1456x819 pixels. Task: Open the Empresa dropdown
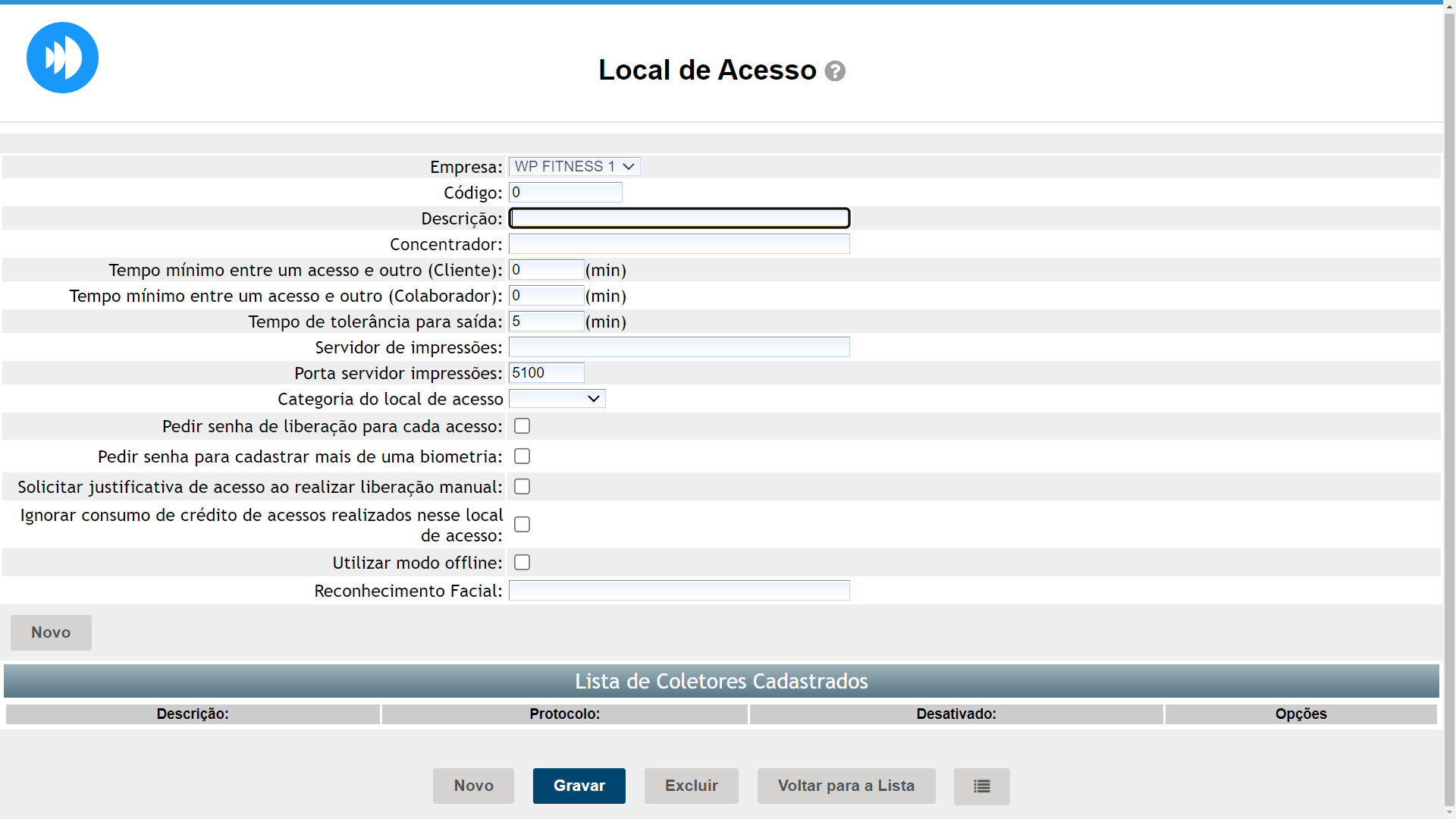pos(574,167)
